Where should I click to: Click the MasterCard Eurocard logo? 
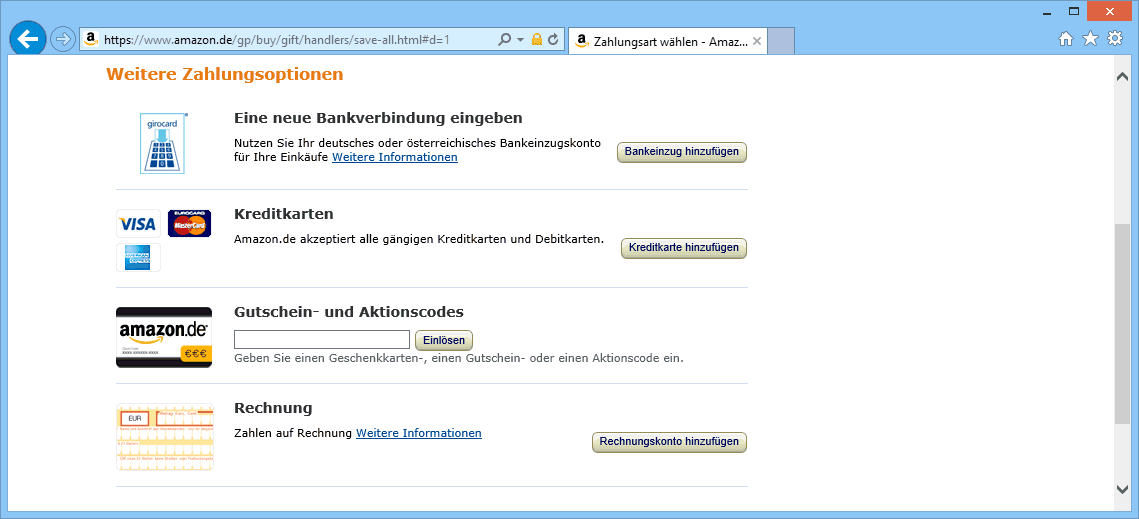pyautogui.click(x=189, y=224)
